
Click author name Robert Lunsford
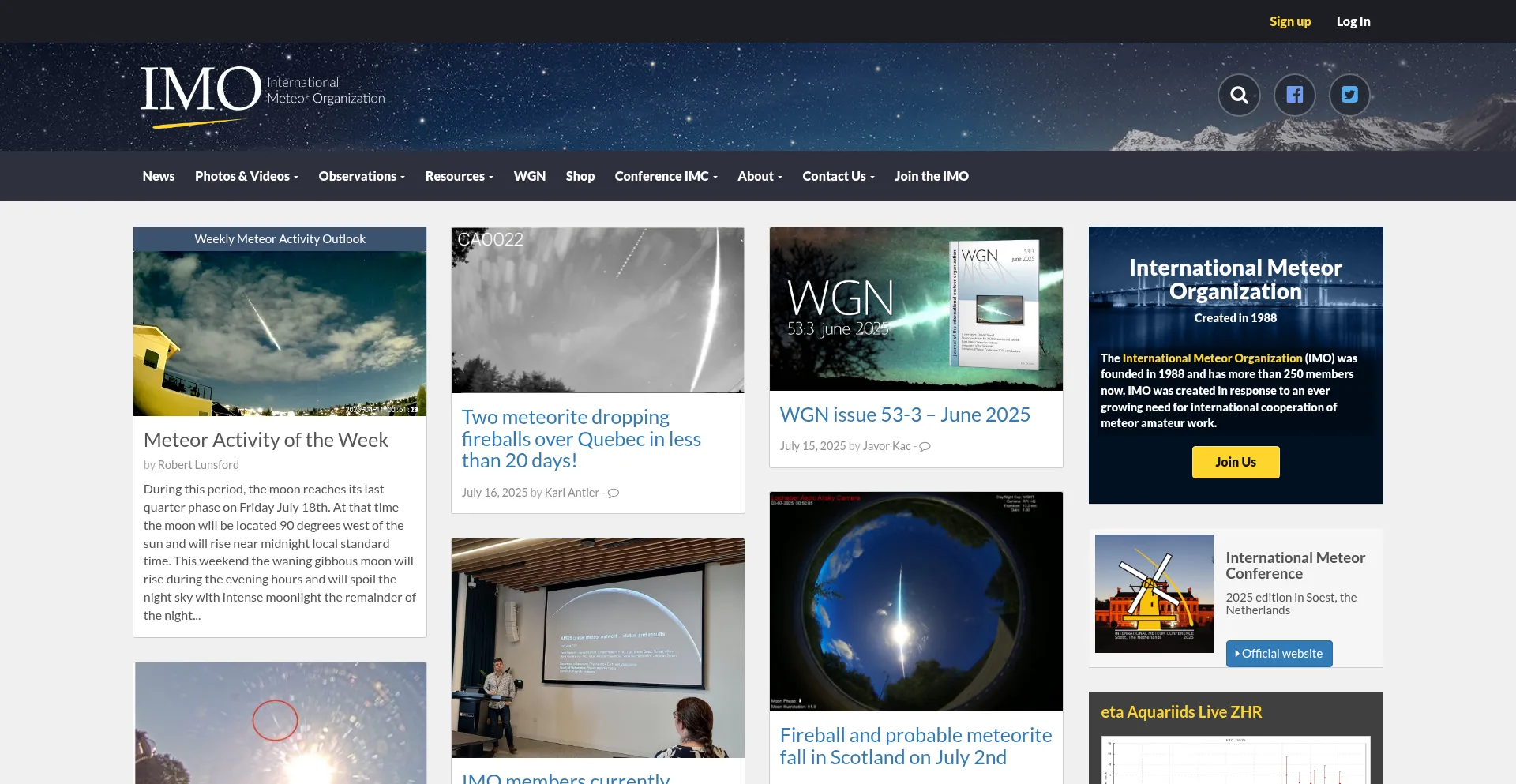pos(198,465)
